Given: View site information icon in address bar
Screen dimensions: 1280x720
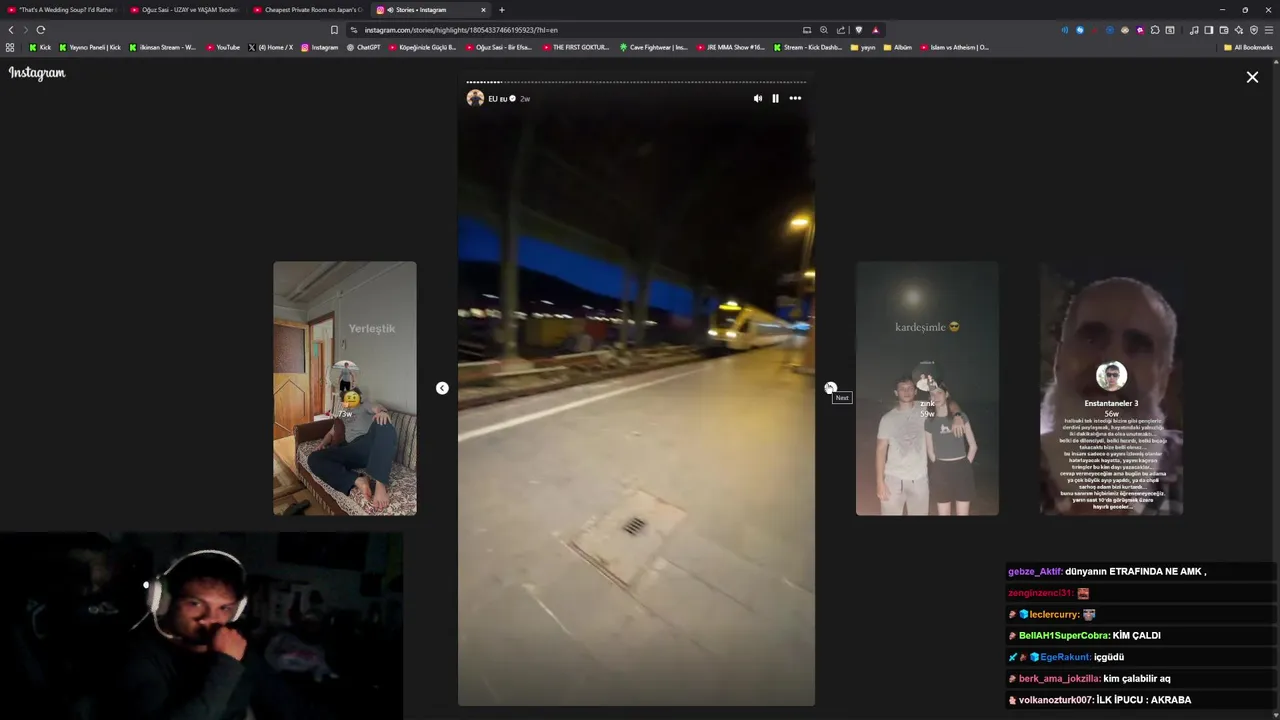Looking at the screenshot, I should 354,30.
